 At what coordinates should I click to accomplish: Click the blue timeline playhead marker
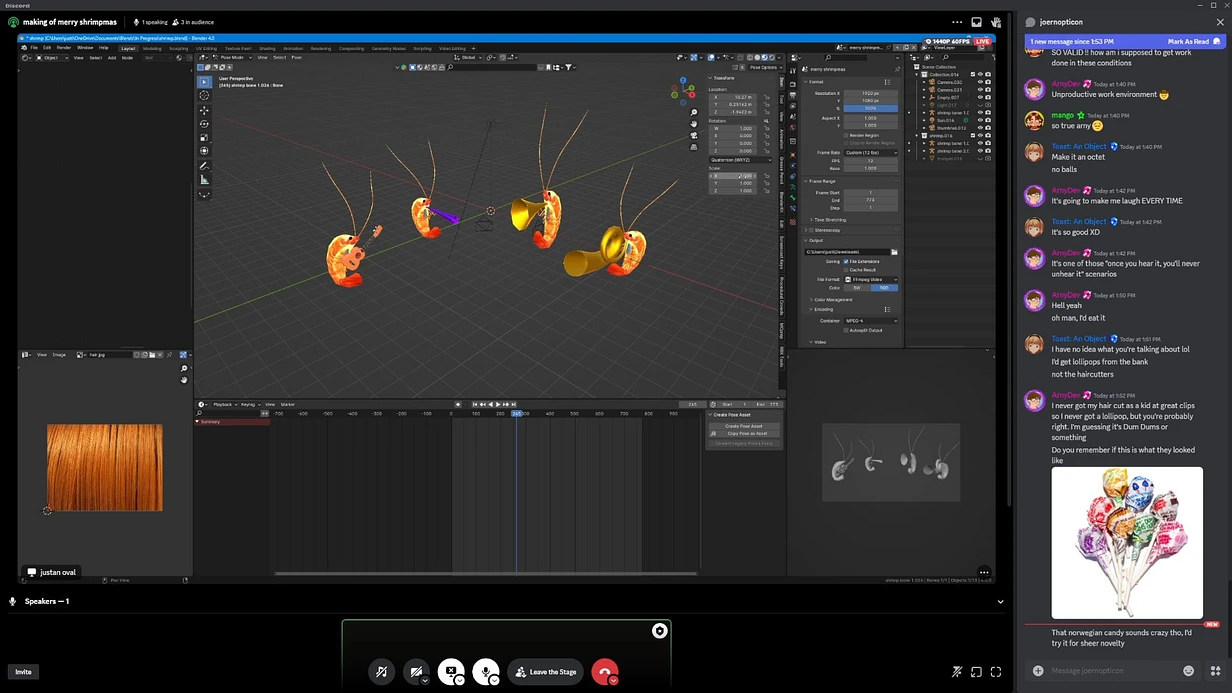click(x=516, y=413)
